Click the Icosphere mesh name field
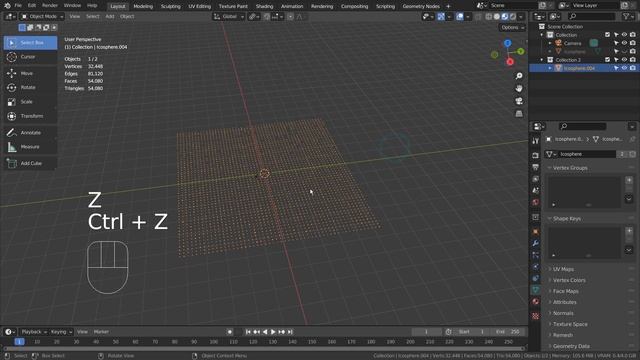The image size is (640, 360). point(587,154)
